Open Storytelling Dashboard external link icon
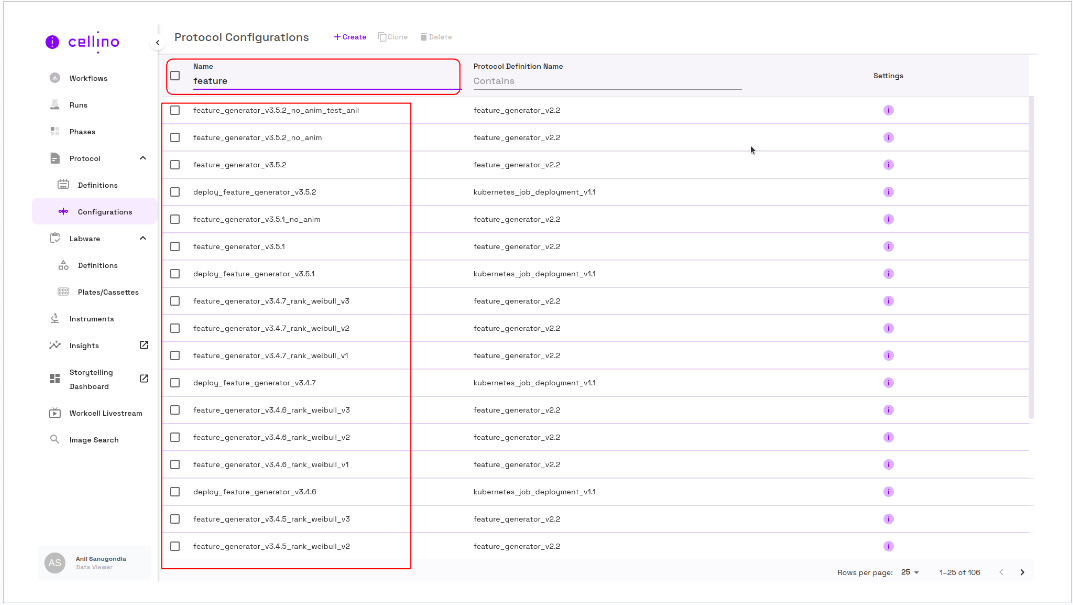1073x605 pixels. (x=143, y=378)
